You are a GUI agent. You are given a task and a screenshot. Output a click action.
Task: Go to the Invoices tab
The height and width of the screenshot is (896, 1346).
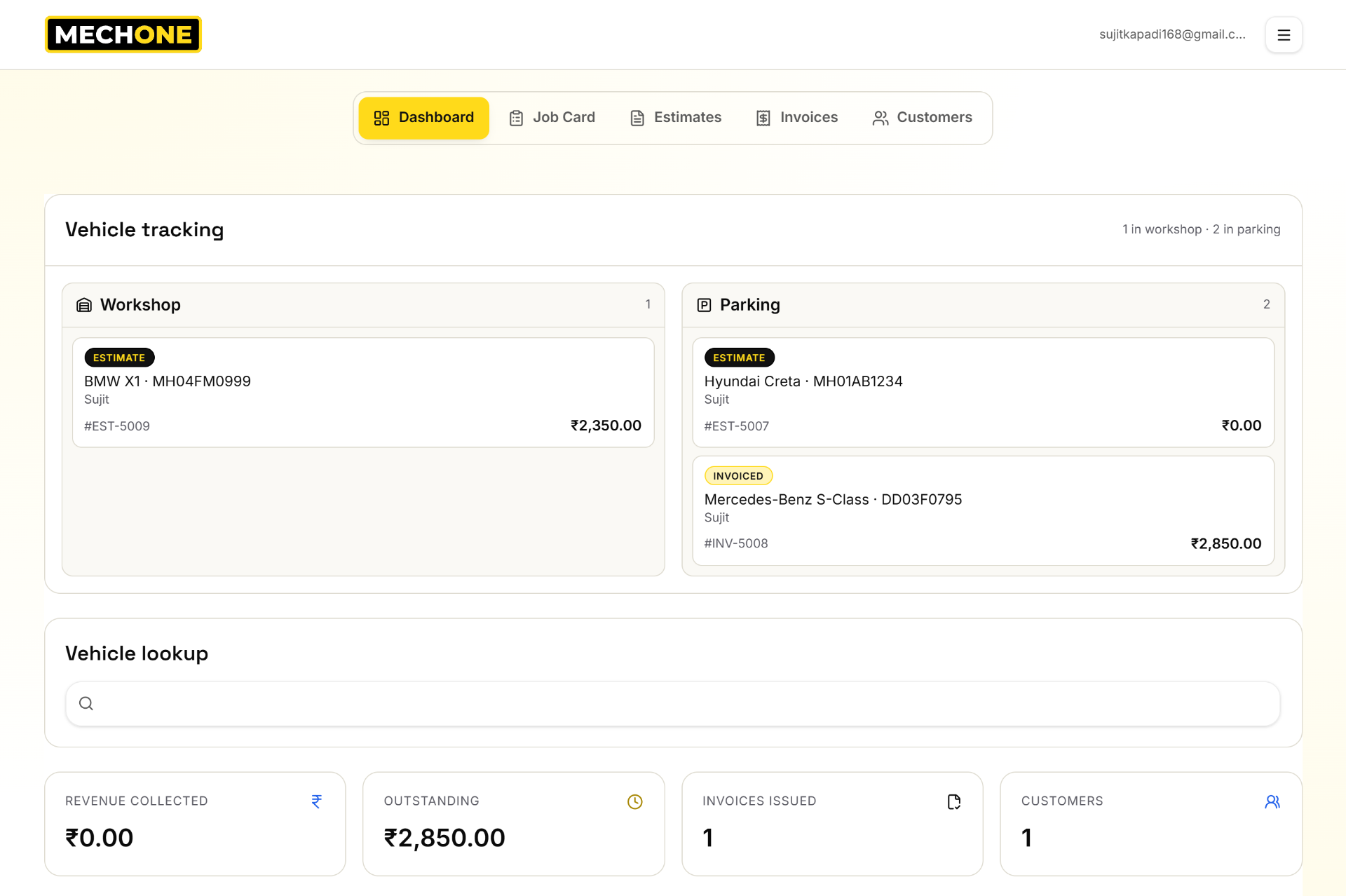[x=797, y=118]
